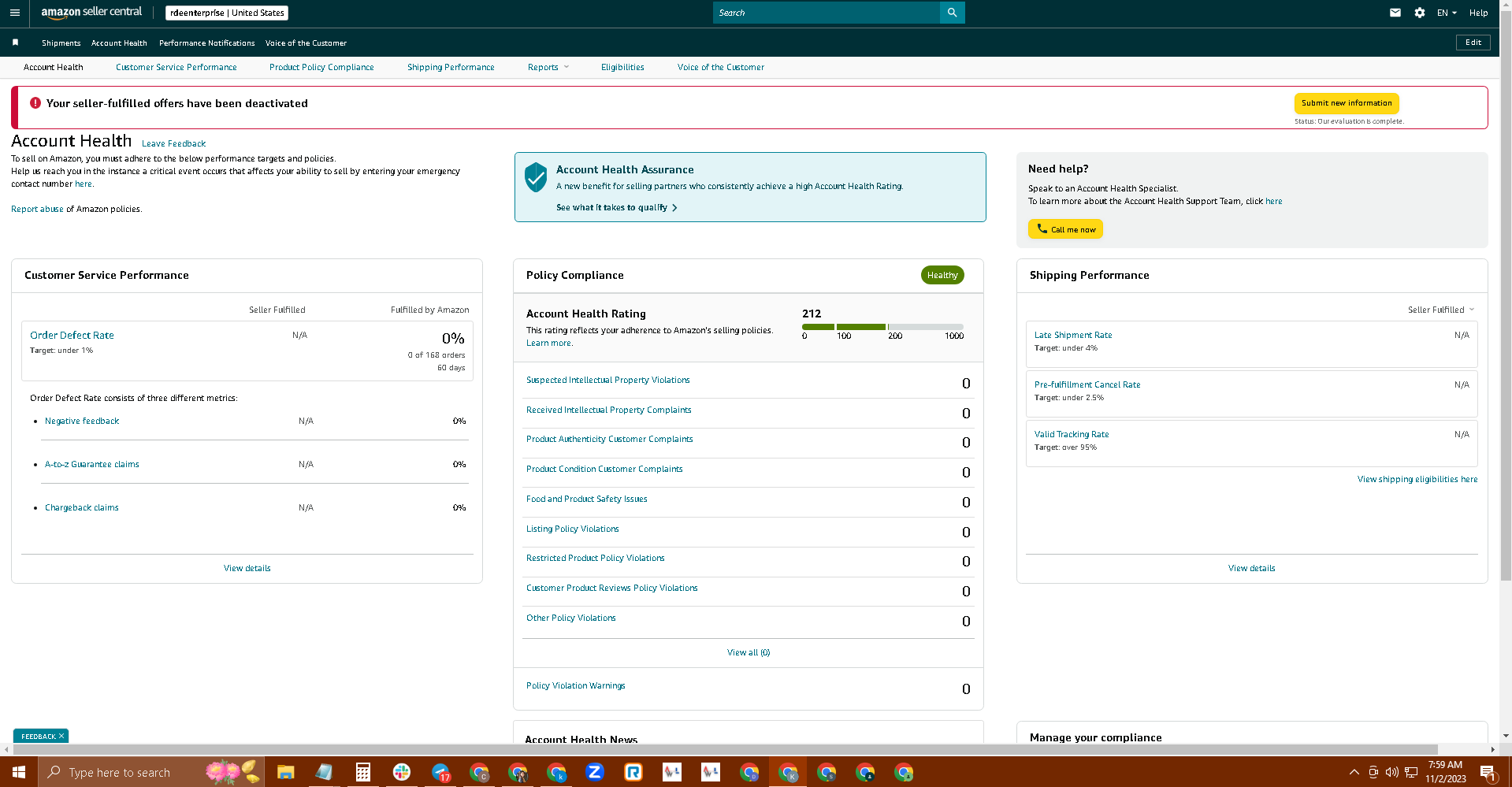The height and width of the screenshot is (787, 1512).
Task: Select Account Health tab
Action: (x=54, y=68)
